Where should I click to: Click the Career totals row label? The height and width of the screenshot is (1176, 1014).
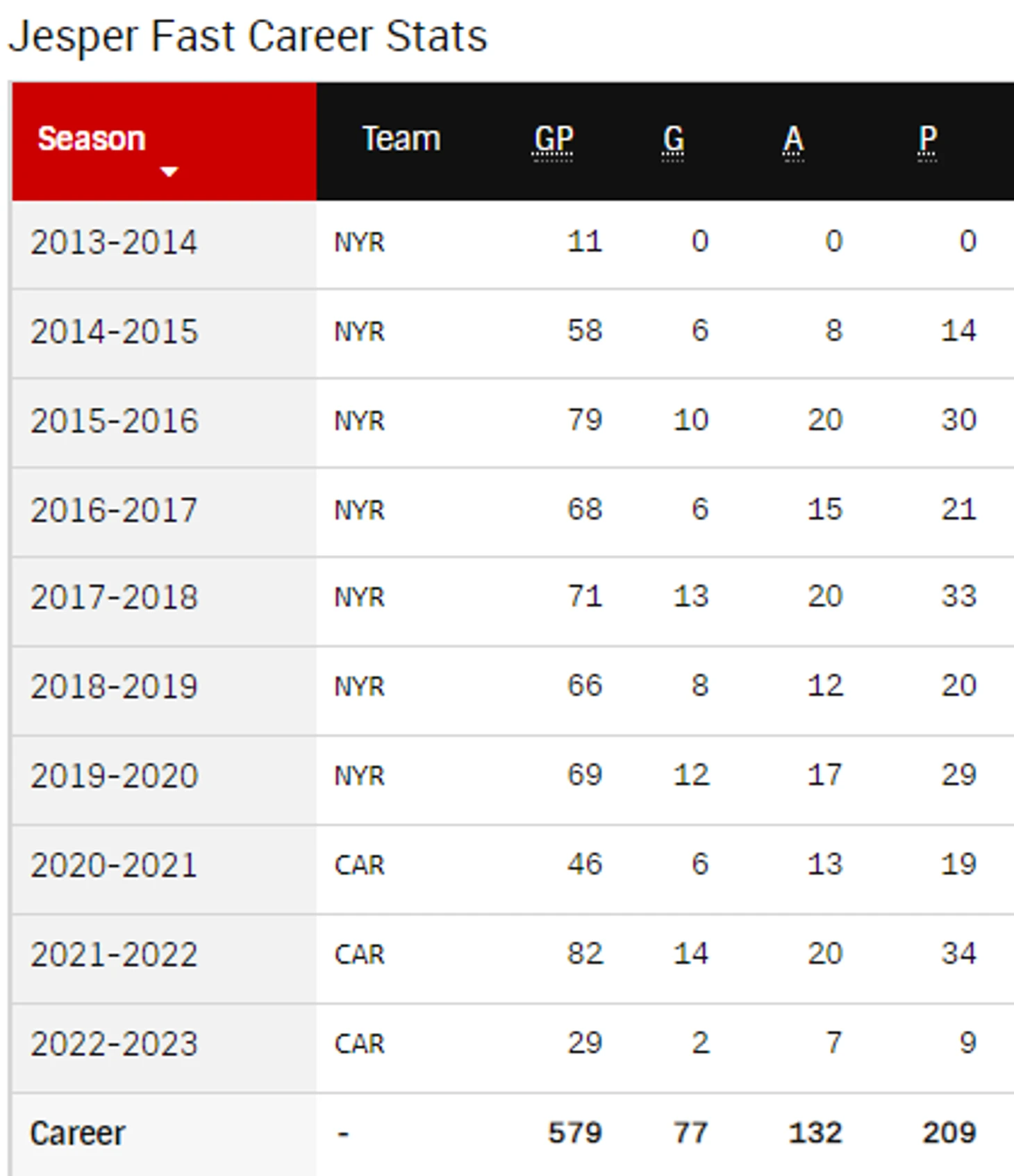78,1134
